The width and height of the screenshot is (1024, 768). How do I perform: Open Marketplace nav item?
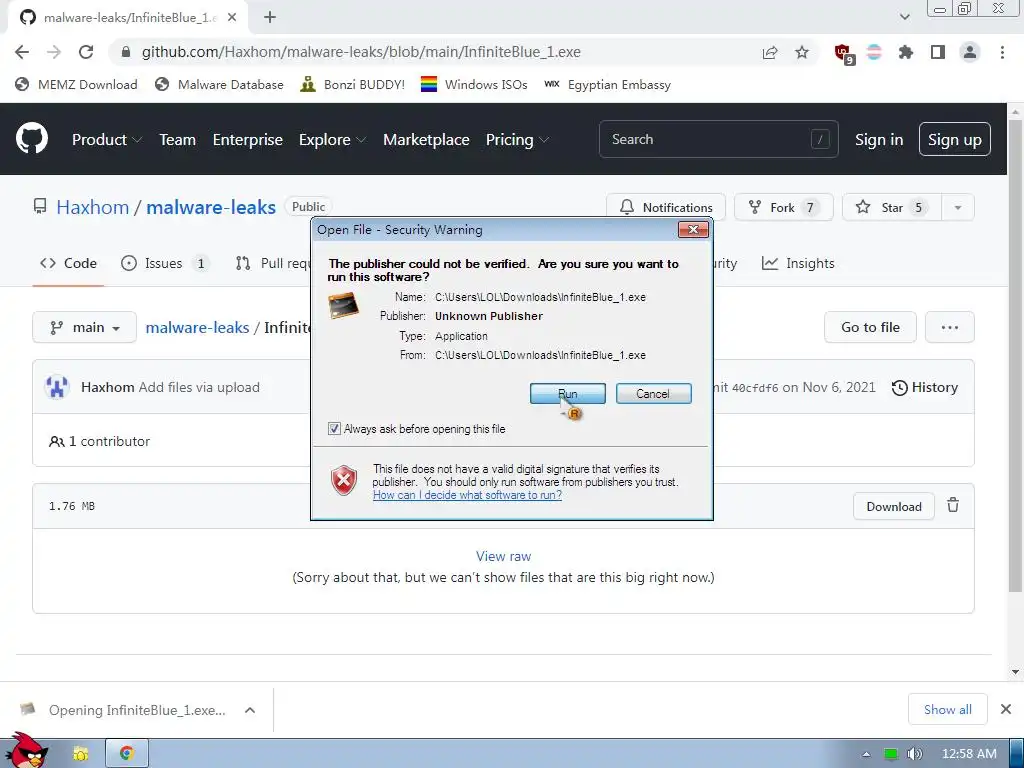tap(426, 139)
